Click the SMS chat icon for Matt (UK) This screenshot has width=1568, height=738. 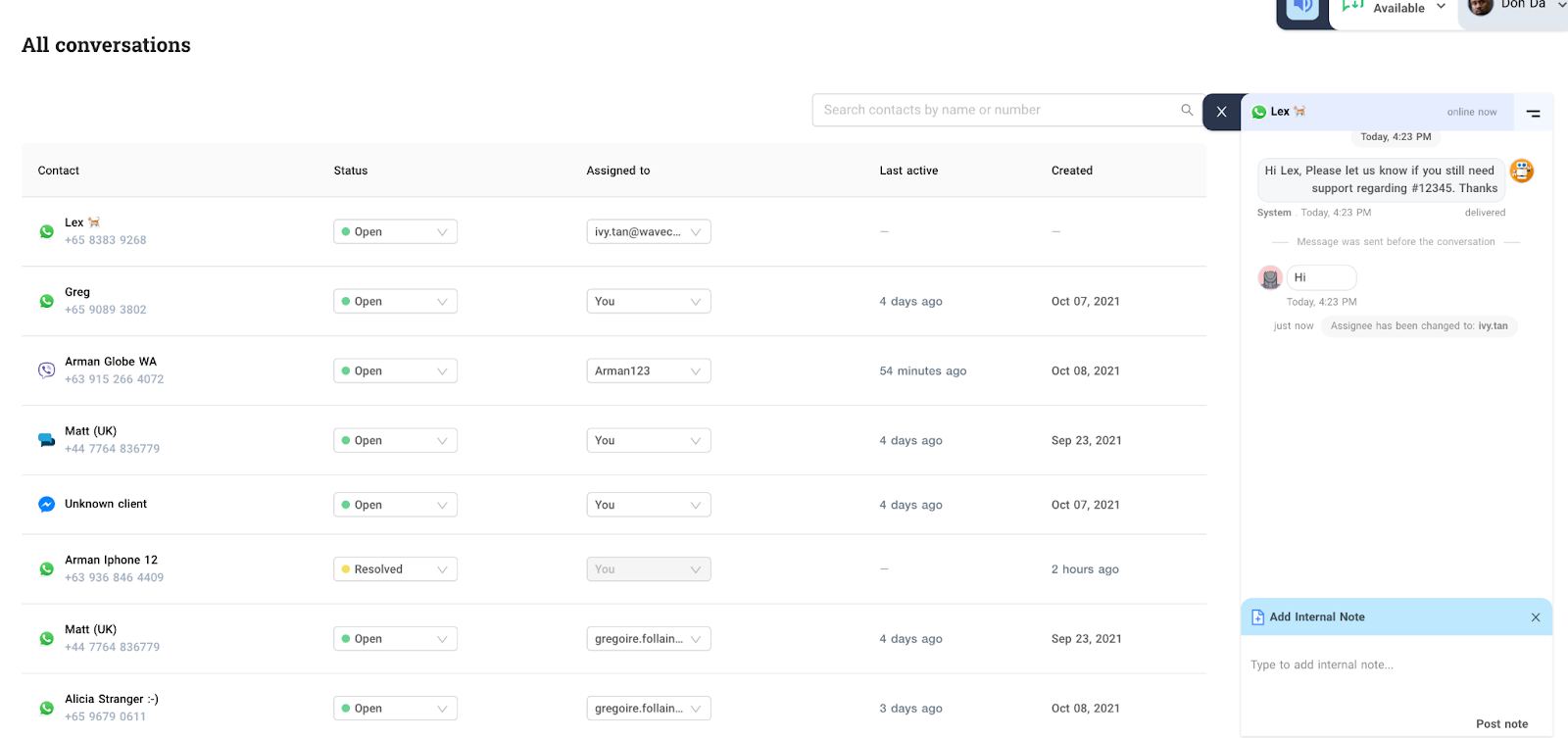pyautogui.click(x=46, y=440)
